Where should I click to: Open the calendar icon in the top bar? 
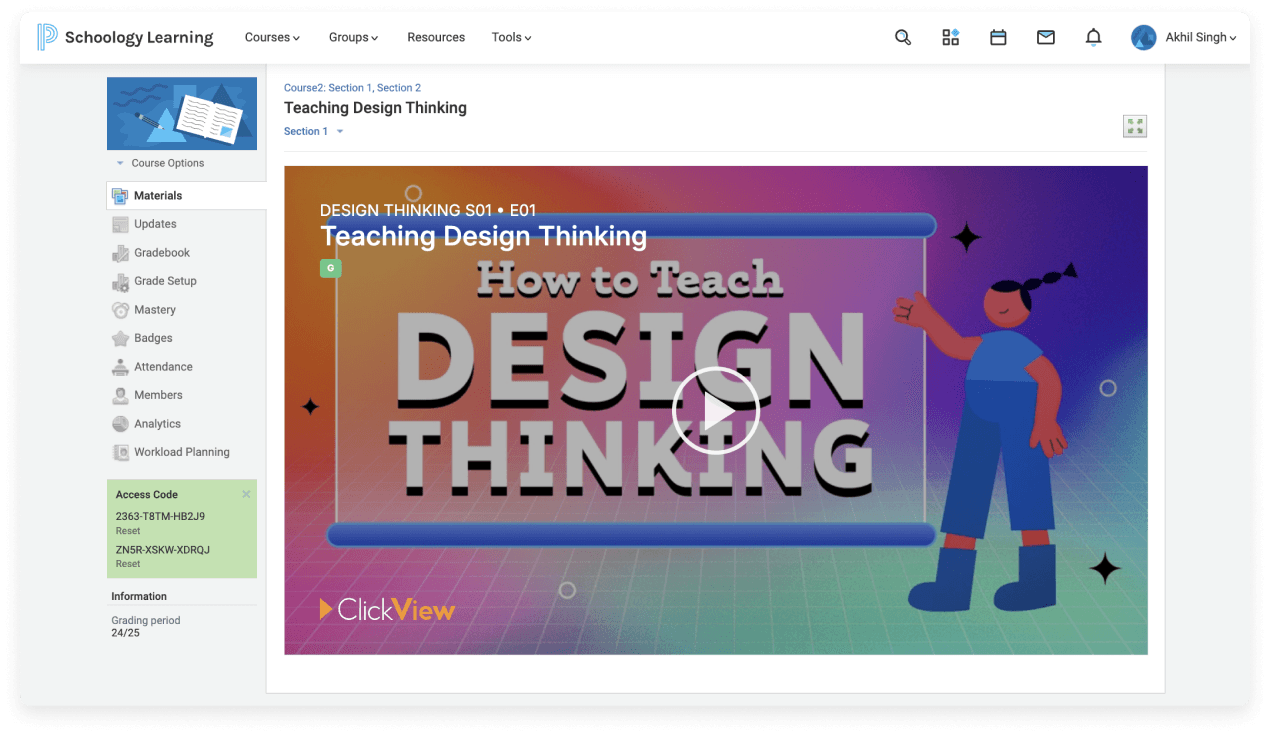click(x=998, y=37)
